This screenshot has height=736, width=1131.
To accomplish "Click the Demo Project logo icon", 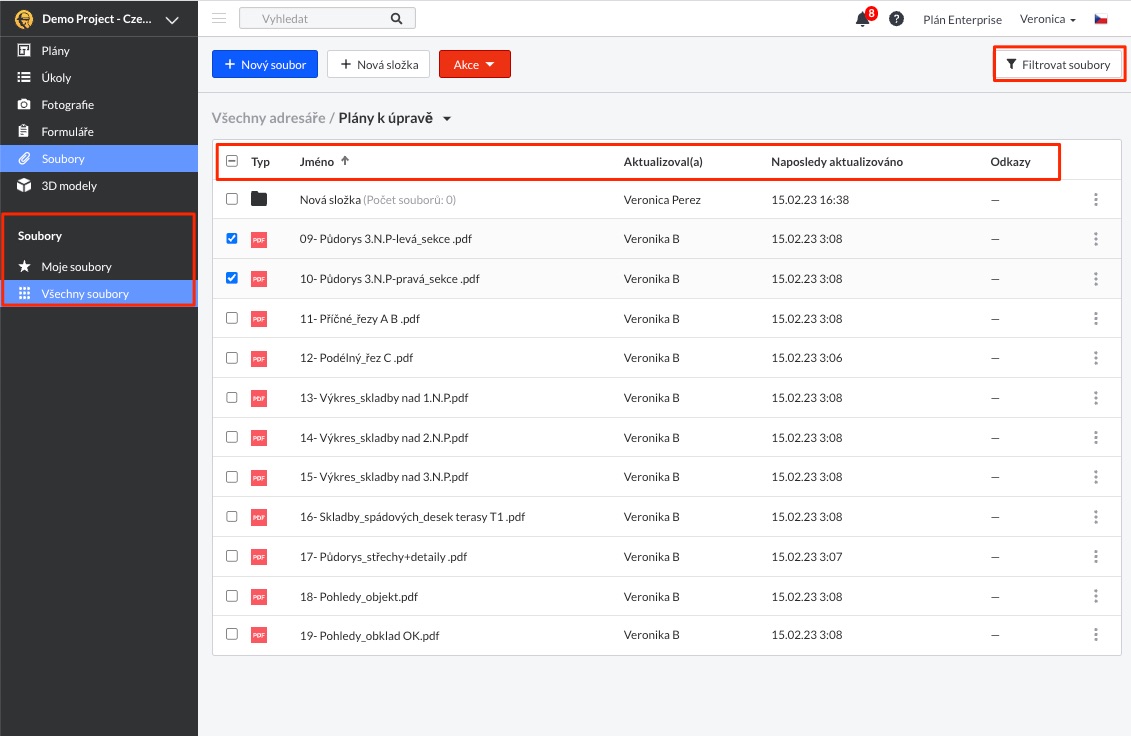I will 24,19.
